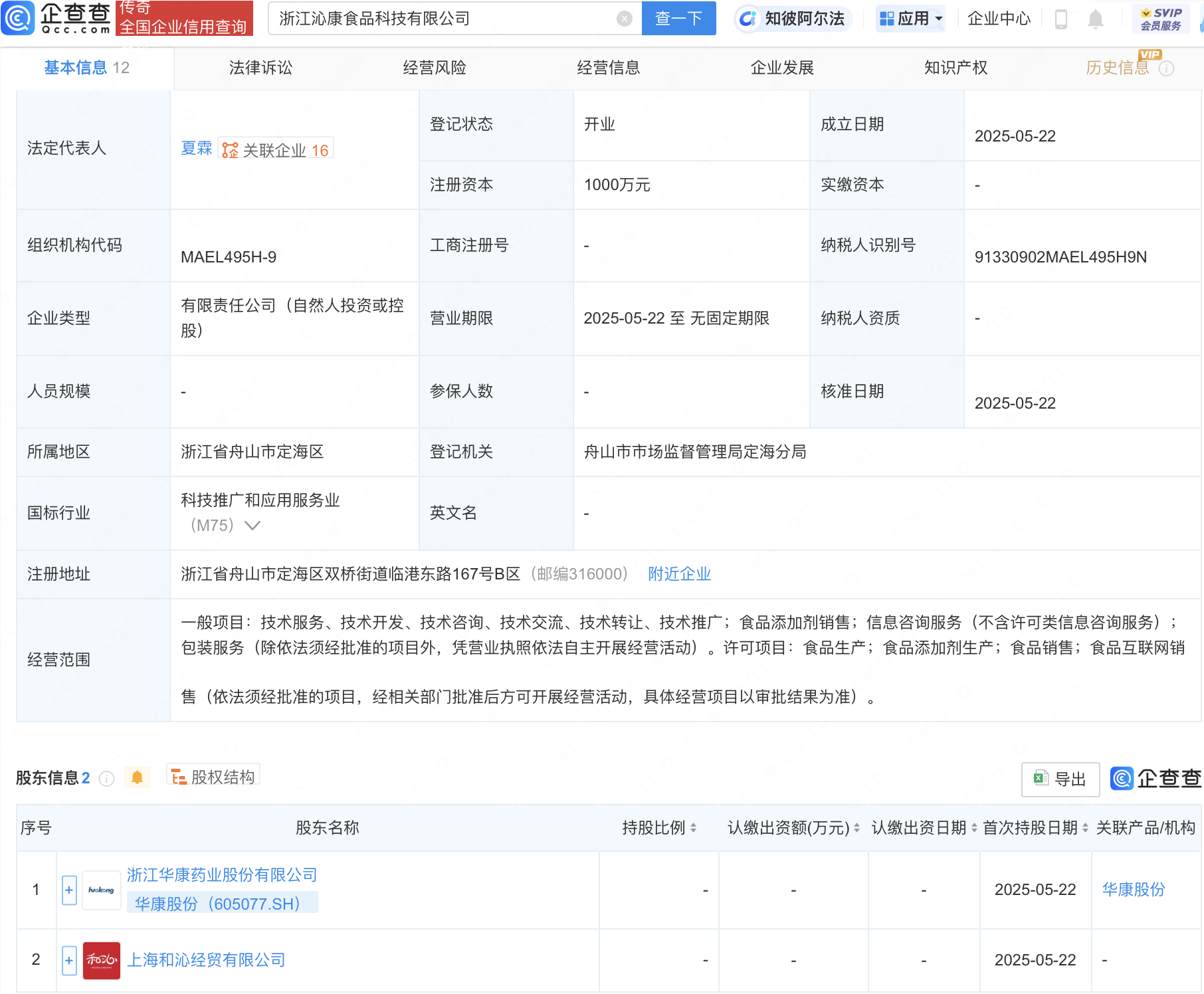Switch to 基本信息 tab
The image size is (1204, 994).
pyautogui.click(x=86, y=68)
